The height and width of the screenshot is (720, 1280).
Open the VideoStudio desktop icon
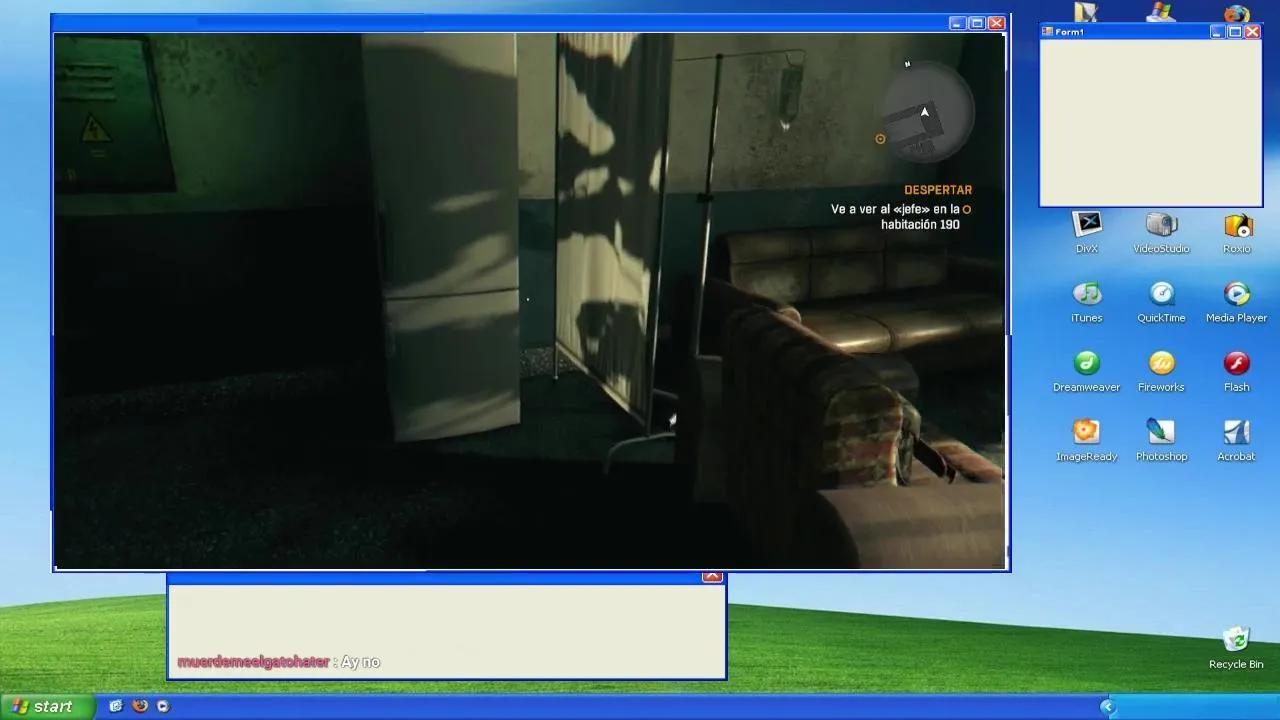pyautogui.click(x=1161, y=232)
